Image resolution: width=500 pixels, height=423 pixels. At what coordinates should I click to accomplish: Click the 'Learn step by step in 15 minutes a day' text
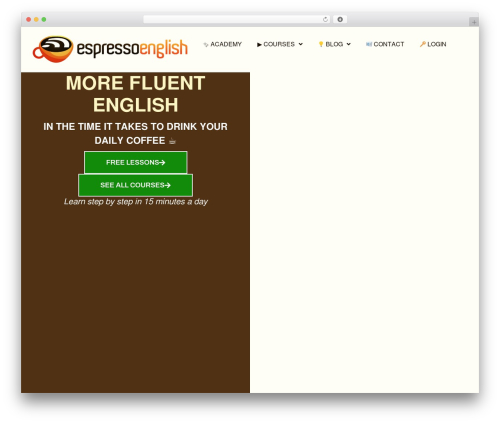tap(136, 202)
